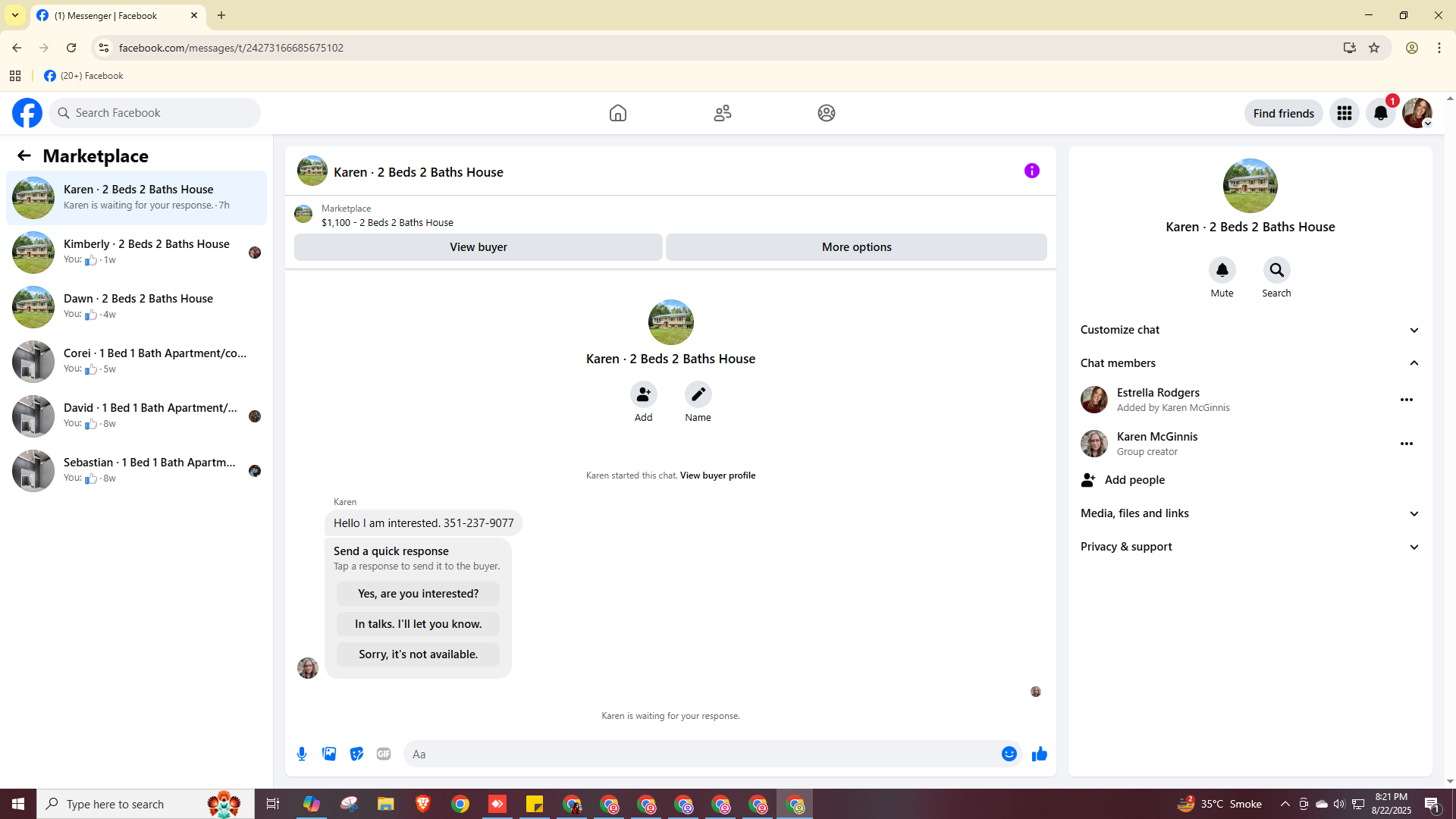Viewport: 1456px width, 819px height.
Task: Send 'Sorry, it's not available' quick response
Action: pyautogui.click(x=418, y=654)
